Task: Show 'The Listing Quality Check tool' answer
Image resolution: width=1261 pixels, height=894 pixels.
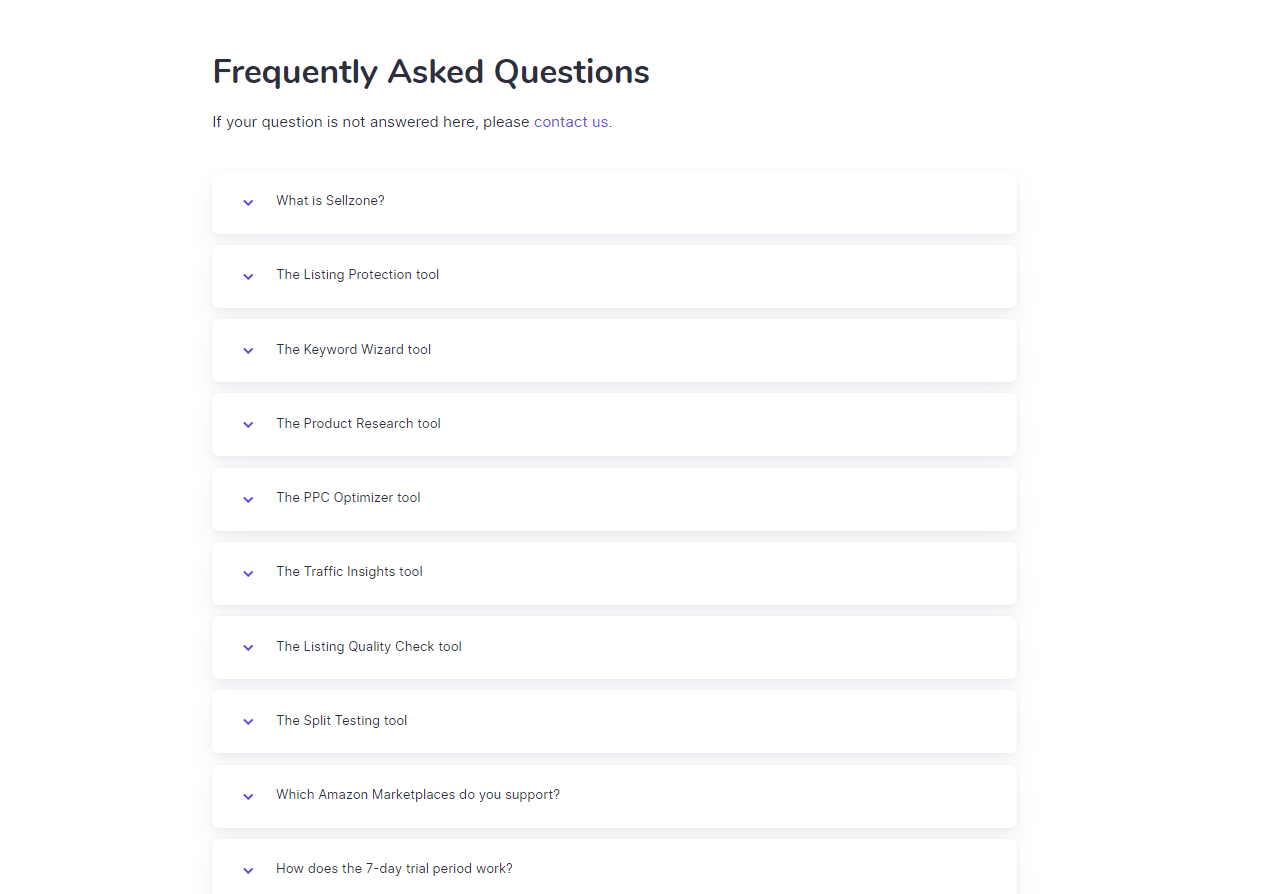Action: click(368, 647)
